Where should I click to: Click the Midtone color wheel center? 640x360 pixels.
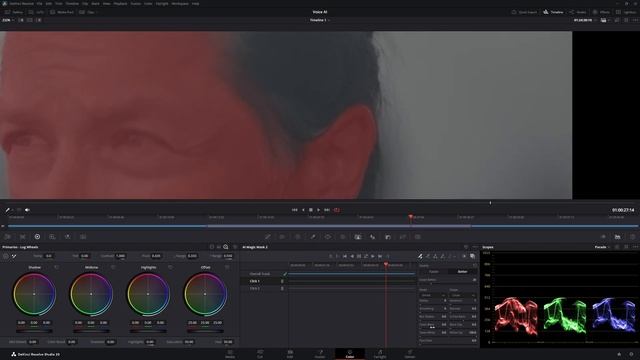91,294
